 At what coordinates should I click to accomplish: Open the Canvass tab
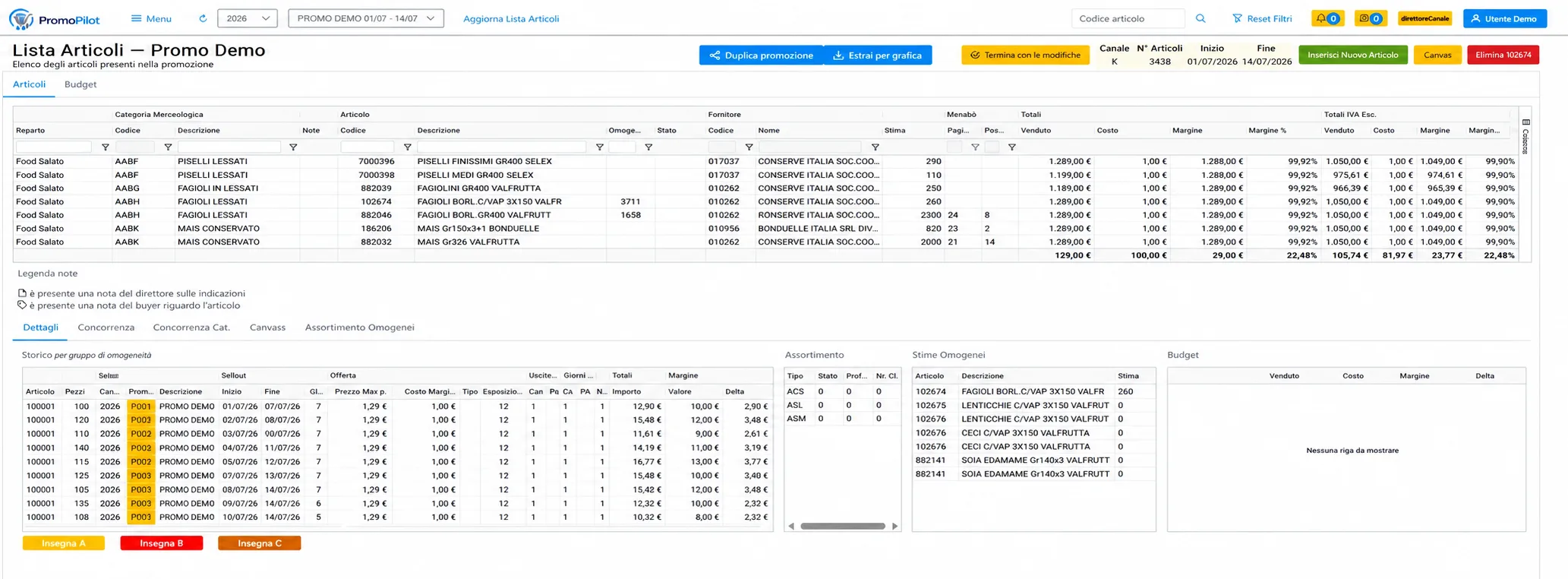[267, 327]
